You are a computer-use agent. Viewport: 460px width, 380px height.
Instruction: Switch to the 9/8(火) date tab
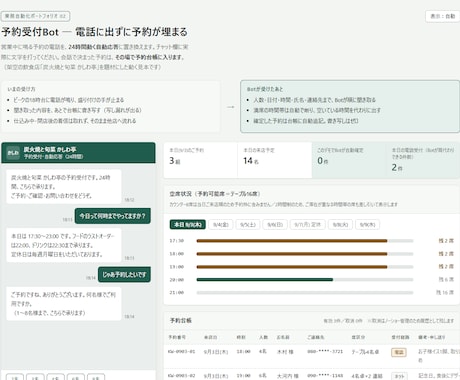tap(340, 225)
